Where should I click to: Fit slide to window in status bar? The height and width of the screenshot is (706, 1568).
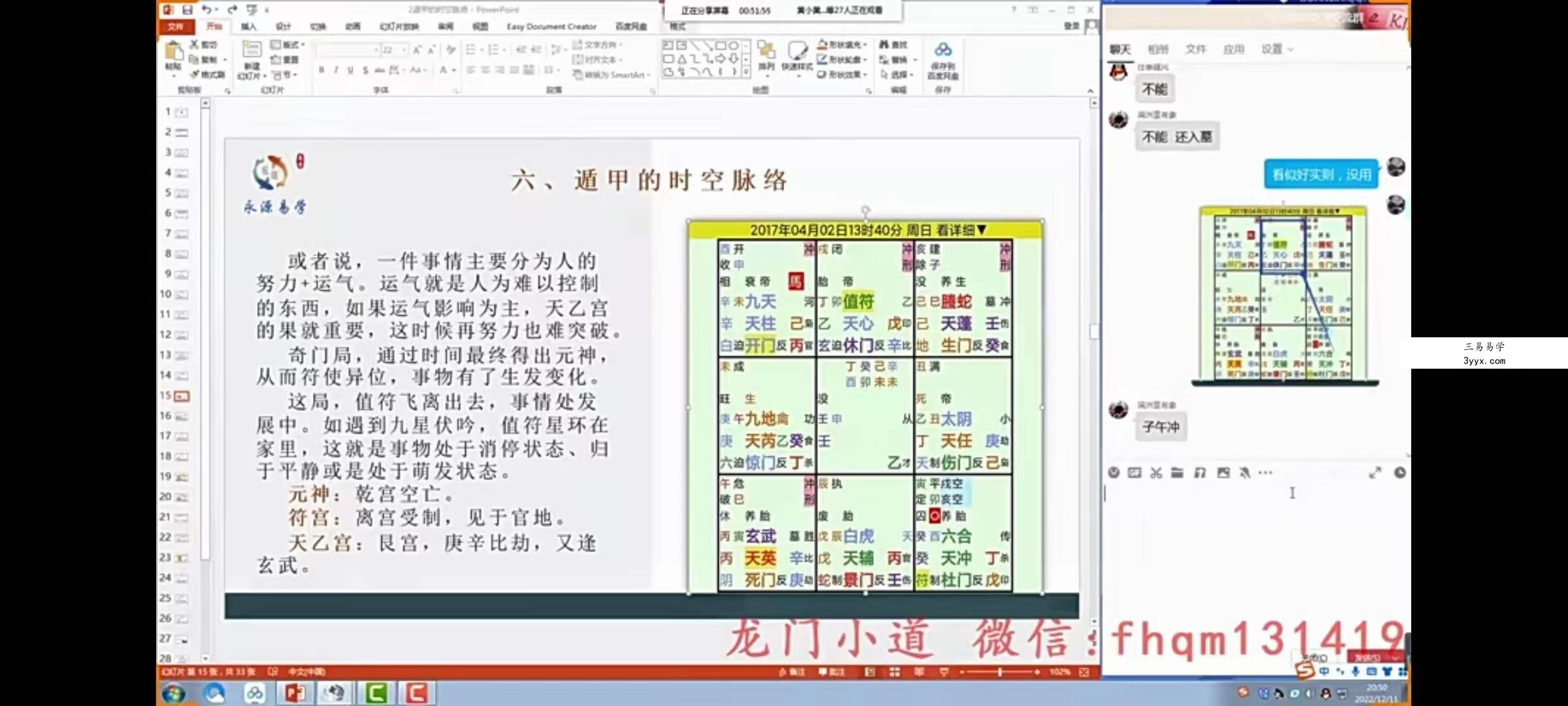[x=1085, y=672]
